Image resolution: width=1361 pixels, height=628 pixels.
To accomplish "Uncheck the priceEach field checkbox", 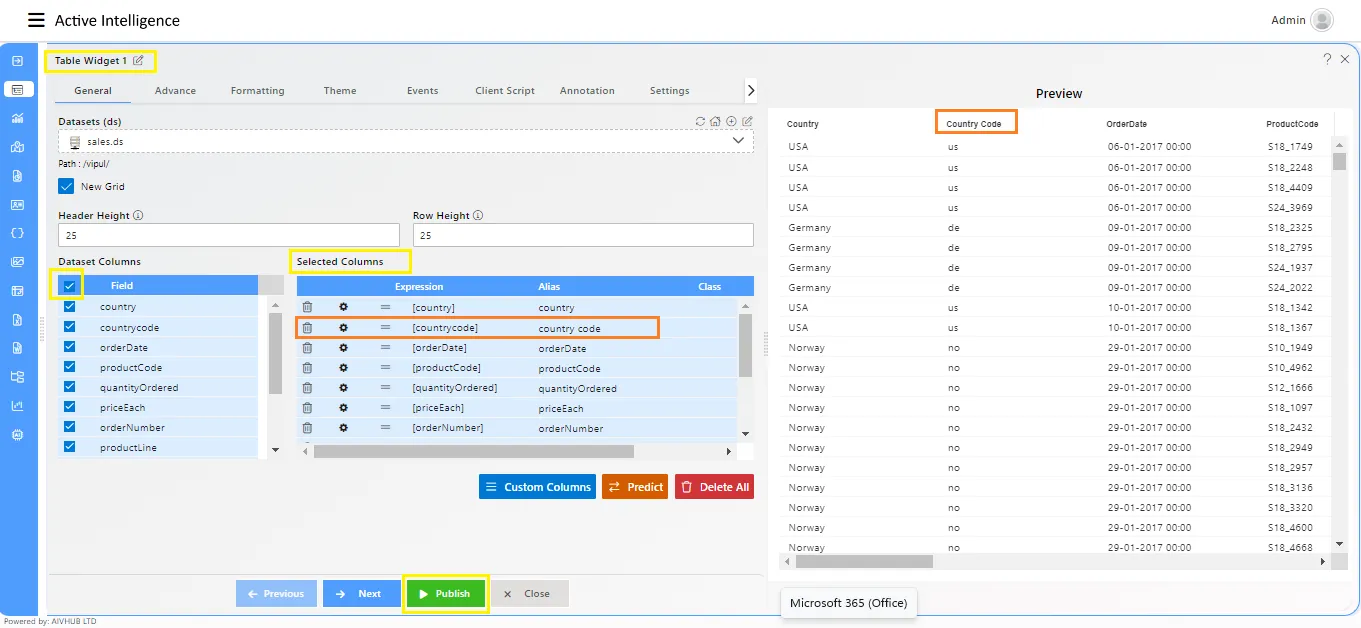I will pyautogui.click(x=69, y=407).
